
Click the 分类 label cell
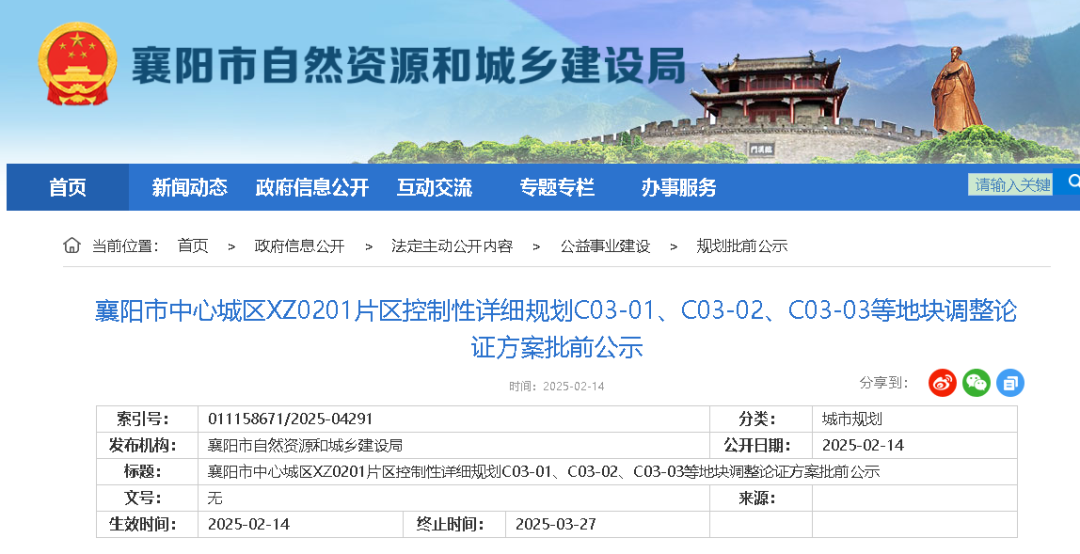pos(761,419)
